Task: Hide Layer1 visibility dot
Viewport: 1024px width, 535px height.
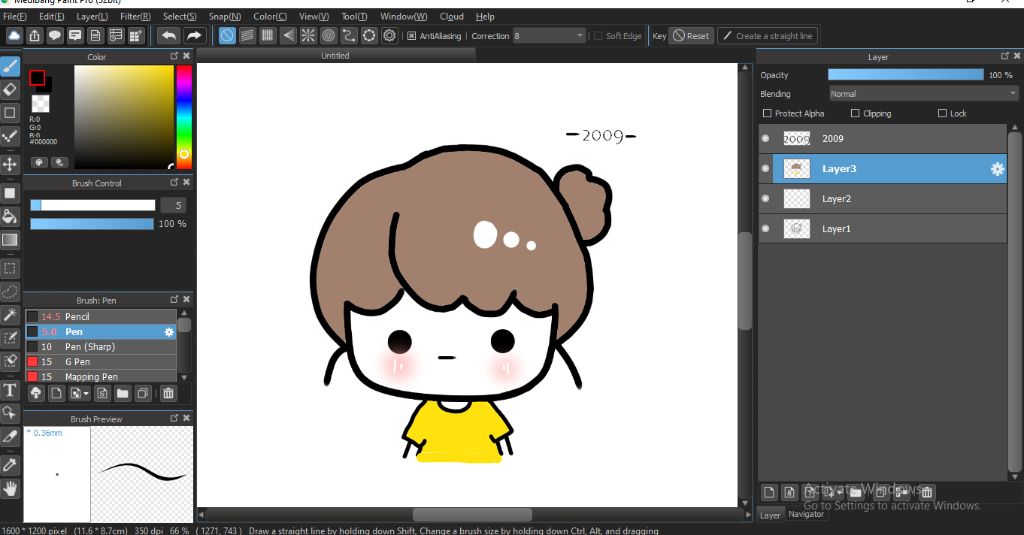Action: [x=765, y=229]
